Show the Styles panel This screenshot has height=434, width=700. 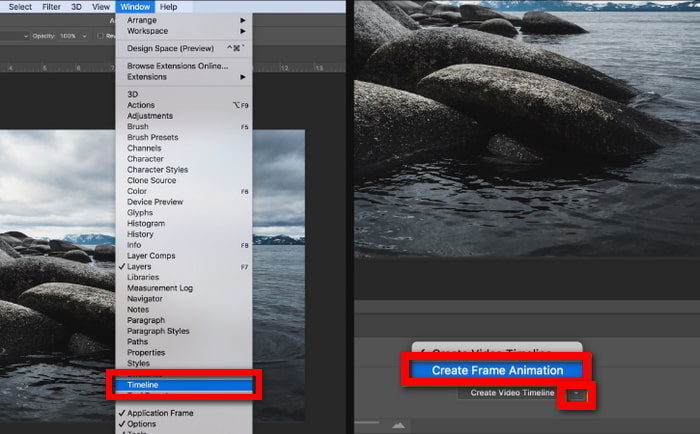[184, 363]
